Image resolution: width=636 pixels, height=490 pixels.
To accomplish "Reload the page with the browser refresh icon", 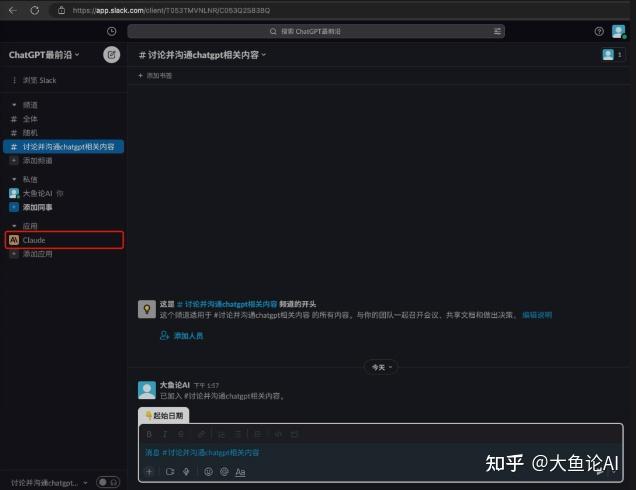I will tap(35, 10).
